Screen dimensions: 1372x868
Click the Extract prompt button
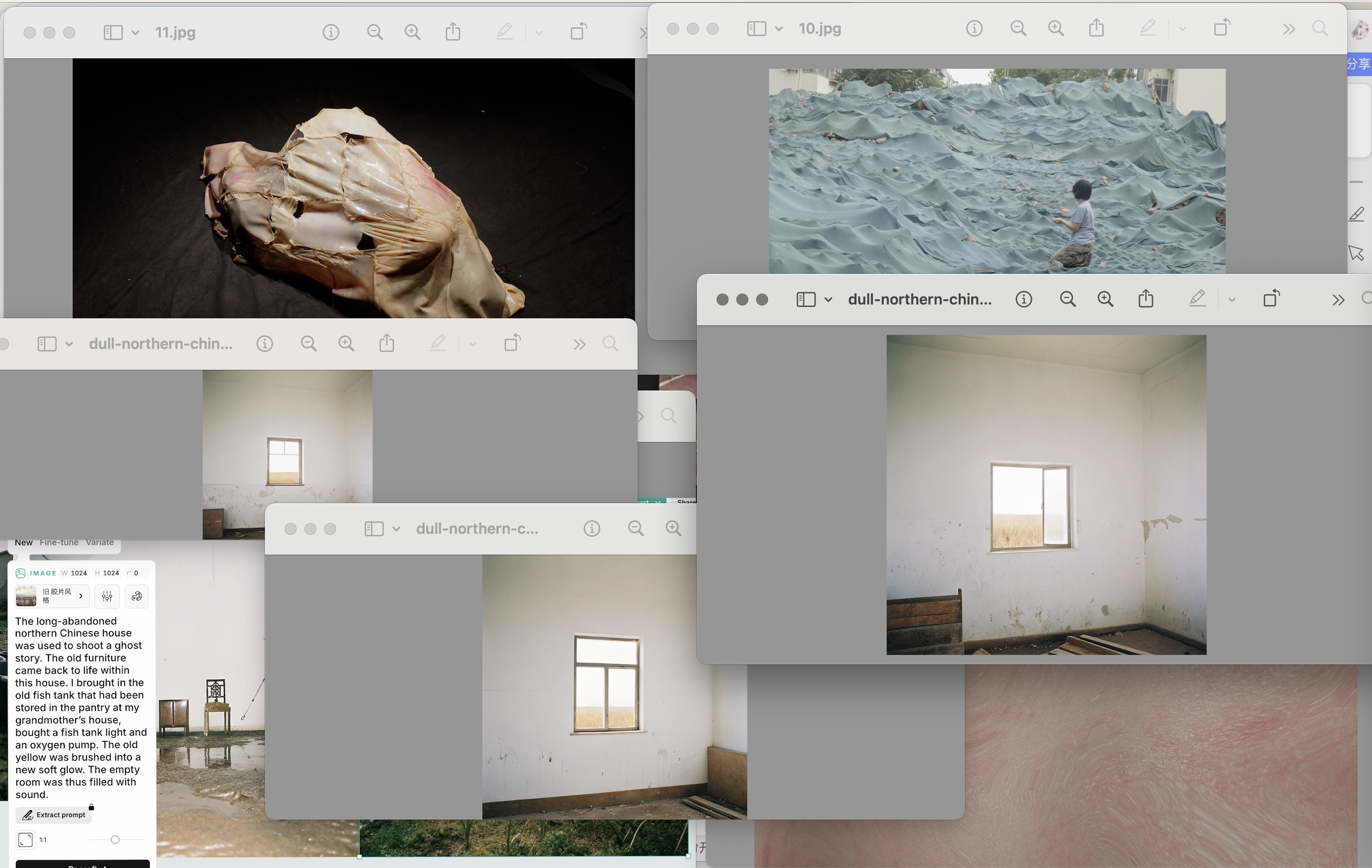pos(53,815)
